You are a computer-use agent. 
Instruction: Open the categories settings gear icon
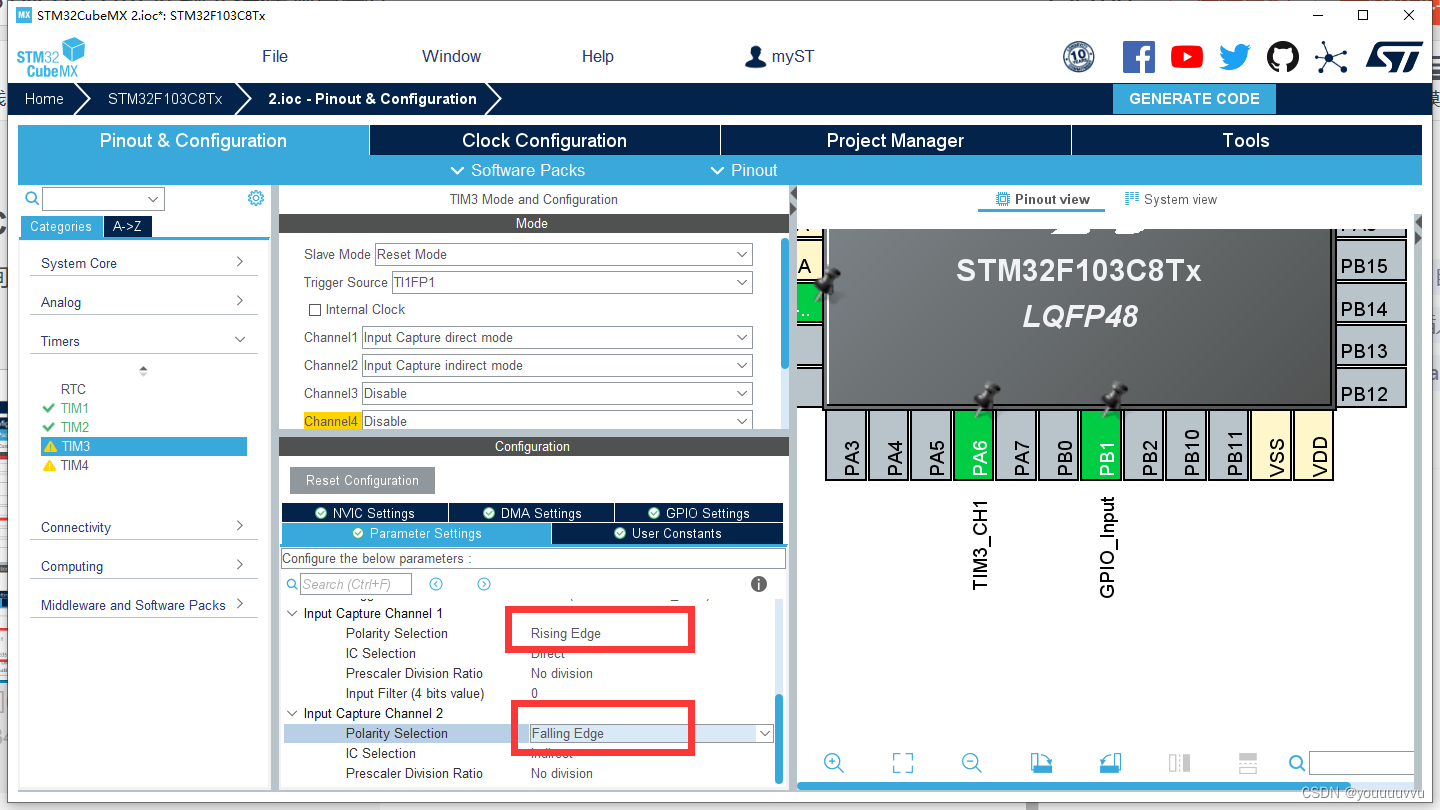click(x=256, y=198)
